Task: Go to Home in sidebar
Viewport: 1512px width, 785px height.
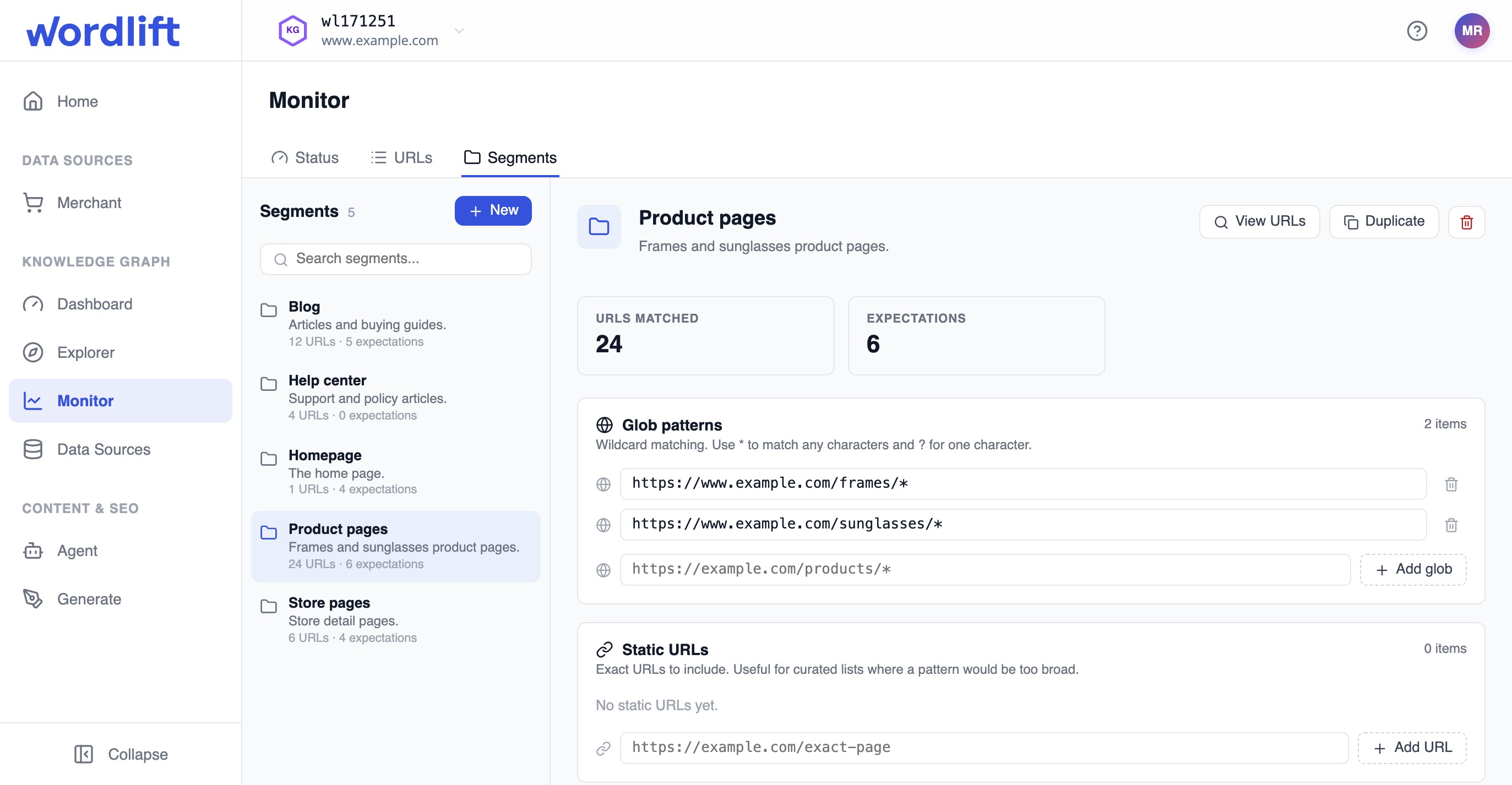Action: coord(121,101)
